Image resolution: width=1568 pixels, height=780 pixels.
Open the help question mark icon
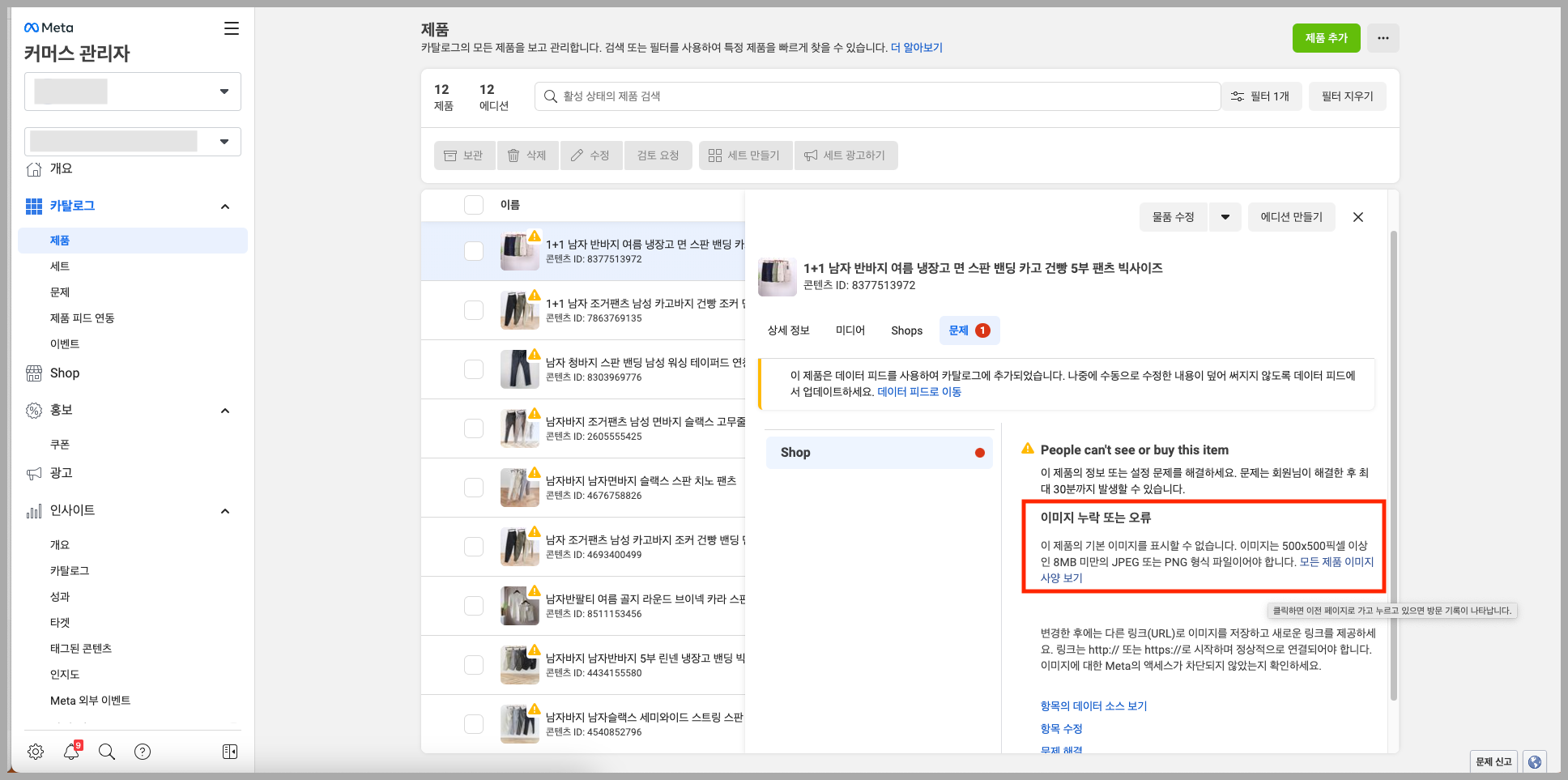(x=143, y=752)
